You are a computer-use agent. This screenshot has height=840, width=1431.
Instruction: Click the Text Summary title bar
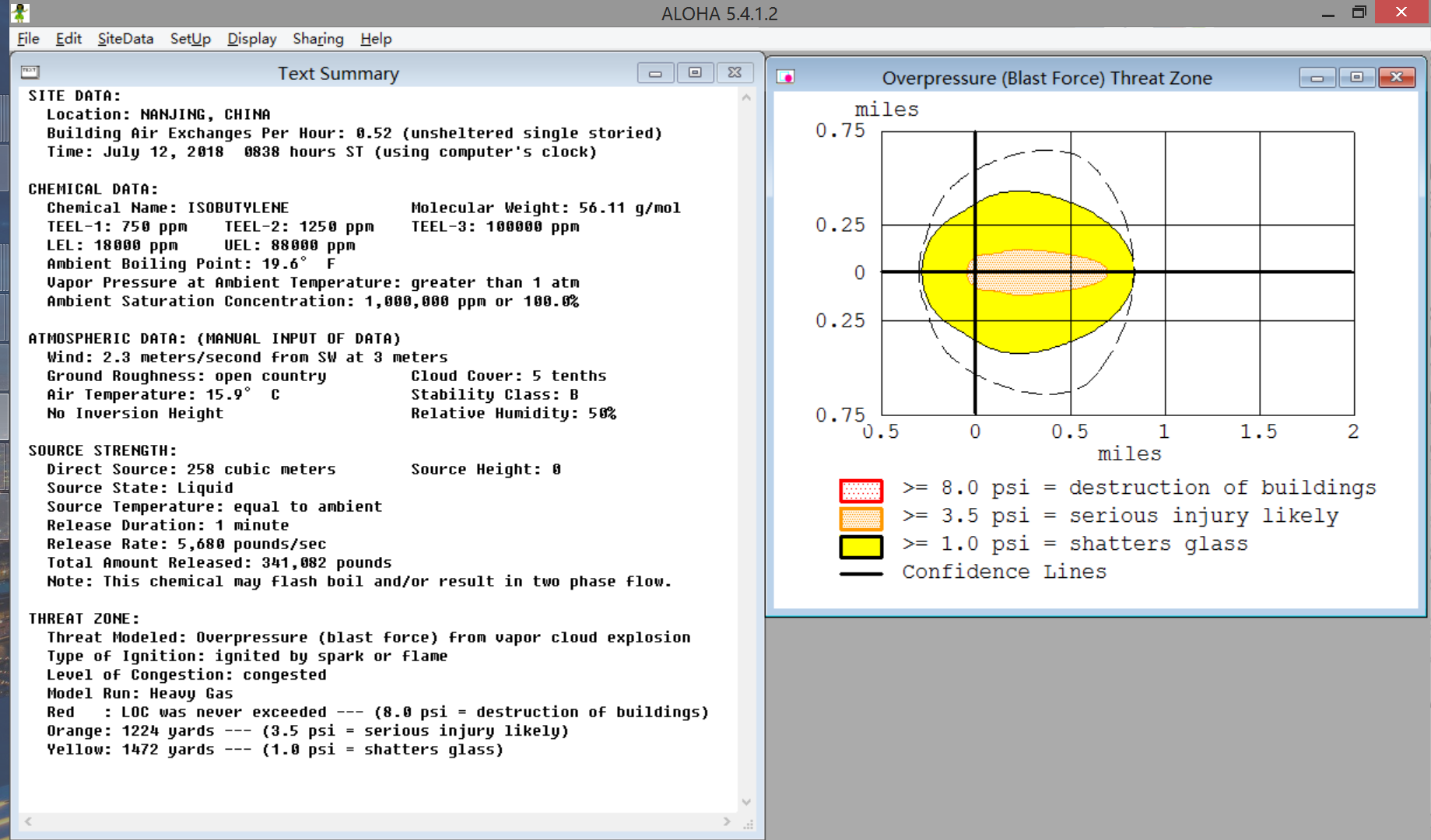pos(338,73)
